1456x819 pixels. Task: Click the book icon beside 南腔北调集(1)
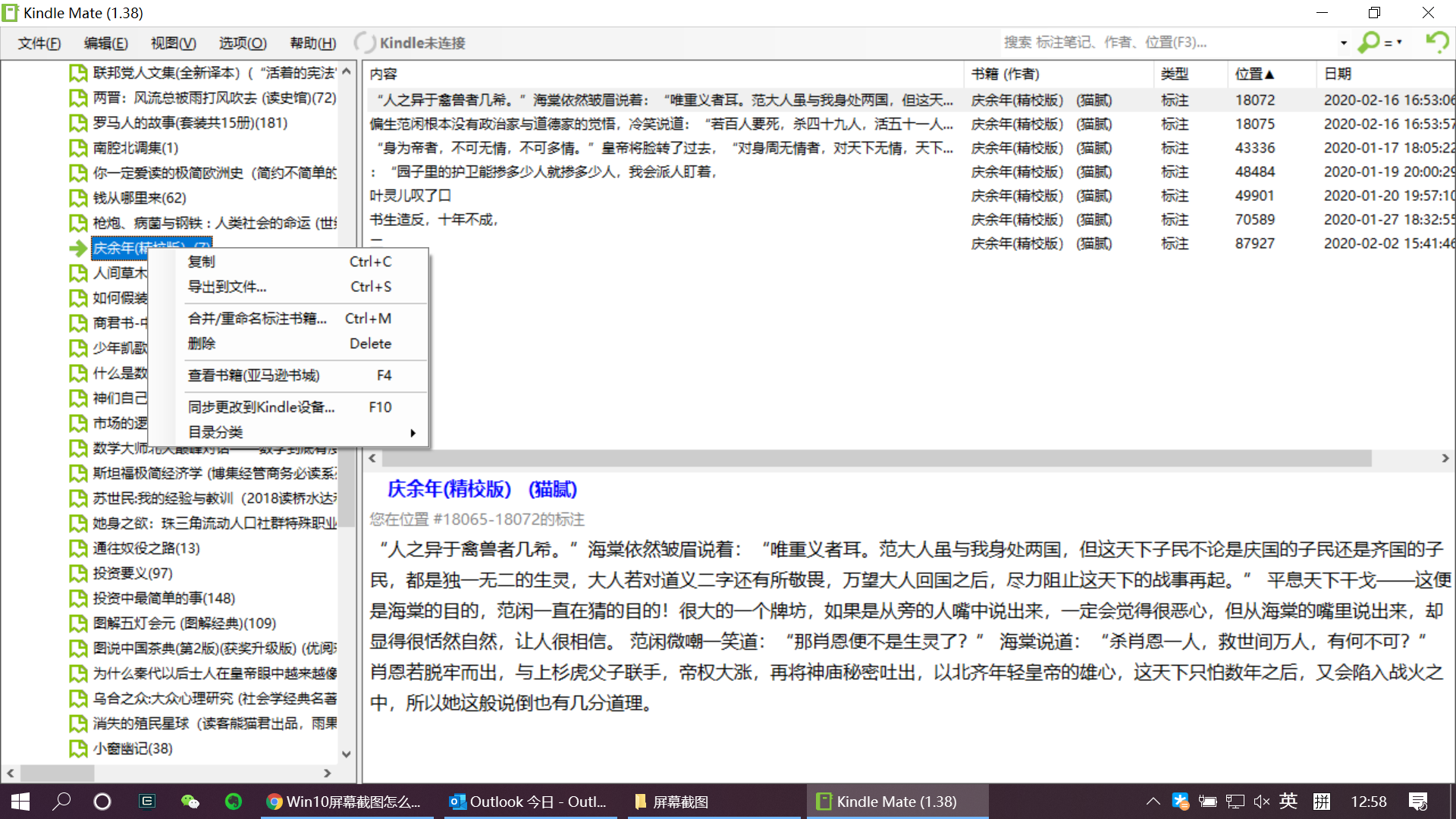point(78,148)
